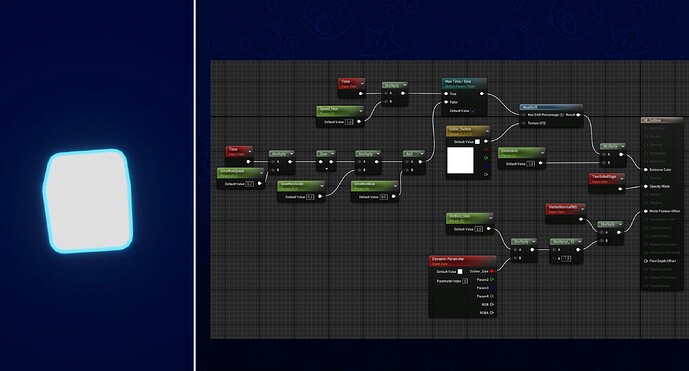Collapse the Color_Outline node preview chevron

pyautogui.click(x=487, y=131)
